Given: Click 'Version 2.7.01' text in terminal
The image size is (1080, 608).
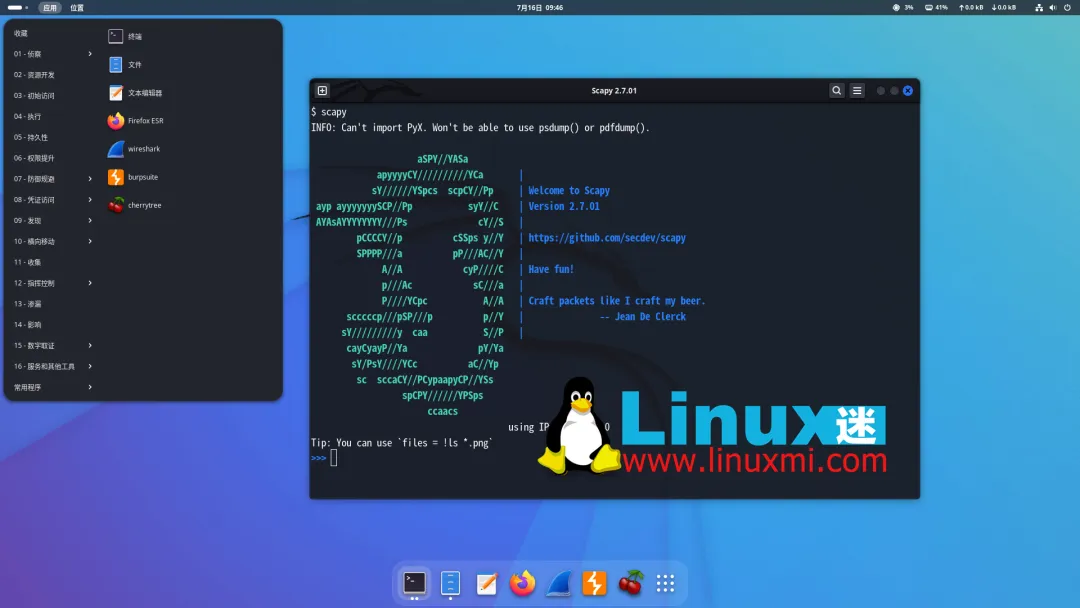Looking at the screenshot, I should click(x=563, y=207).
